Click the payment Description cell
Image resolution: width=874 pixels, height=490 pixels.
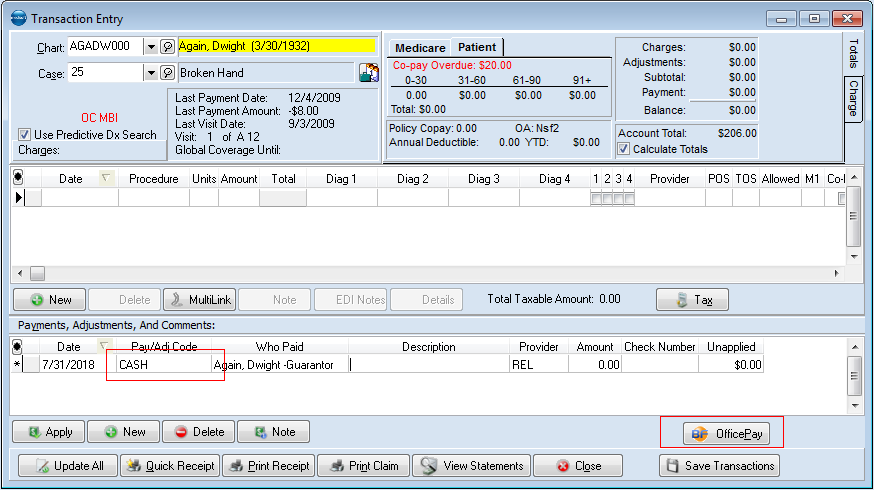429,365
